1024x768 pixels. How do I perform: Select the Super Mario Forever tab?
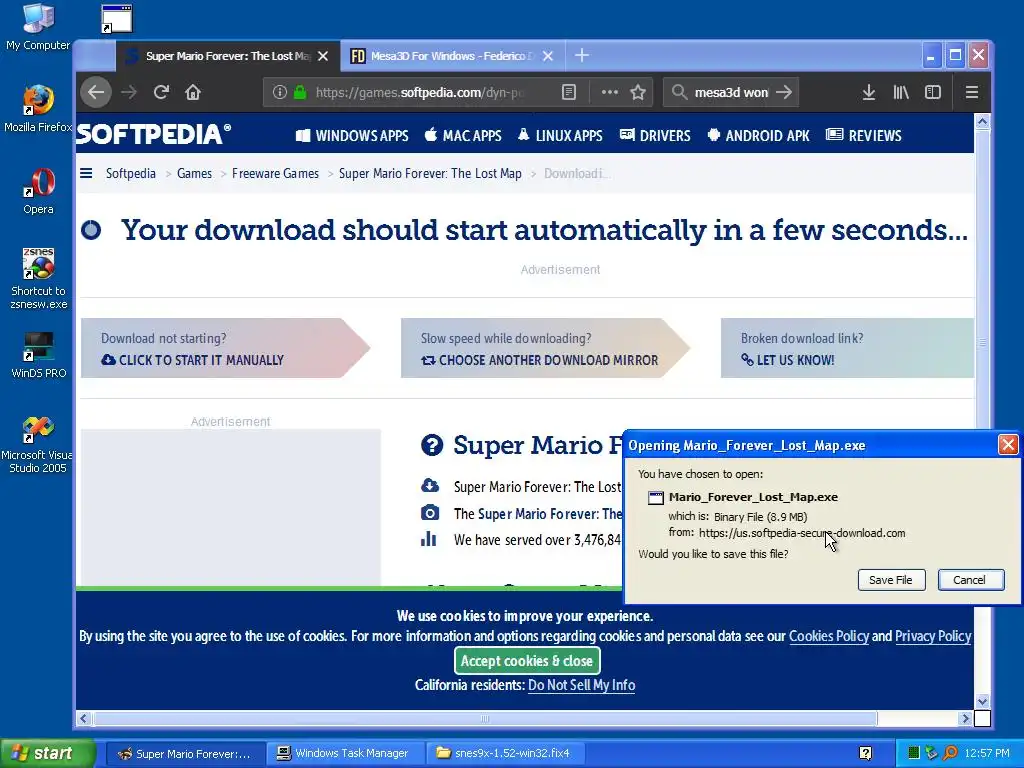pyautogui.click(x=227, y=56)
